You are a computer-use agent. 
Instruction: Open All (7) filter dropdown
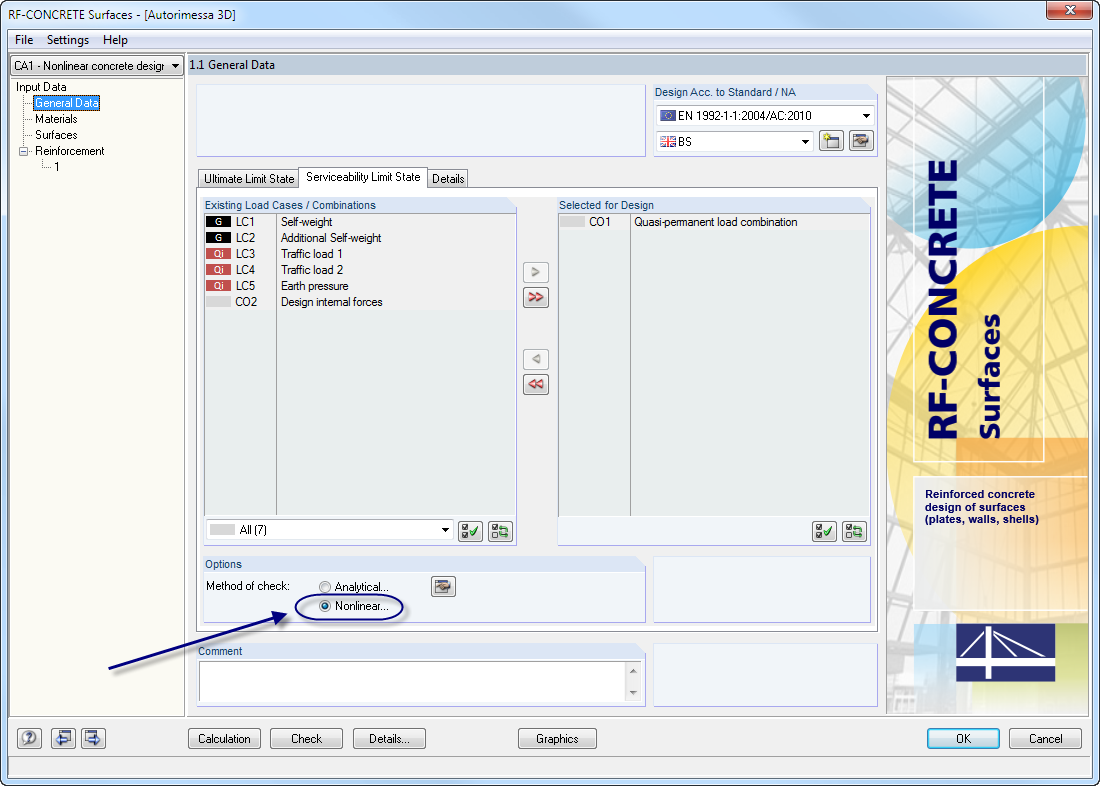(x=330, y=530)
